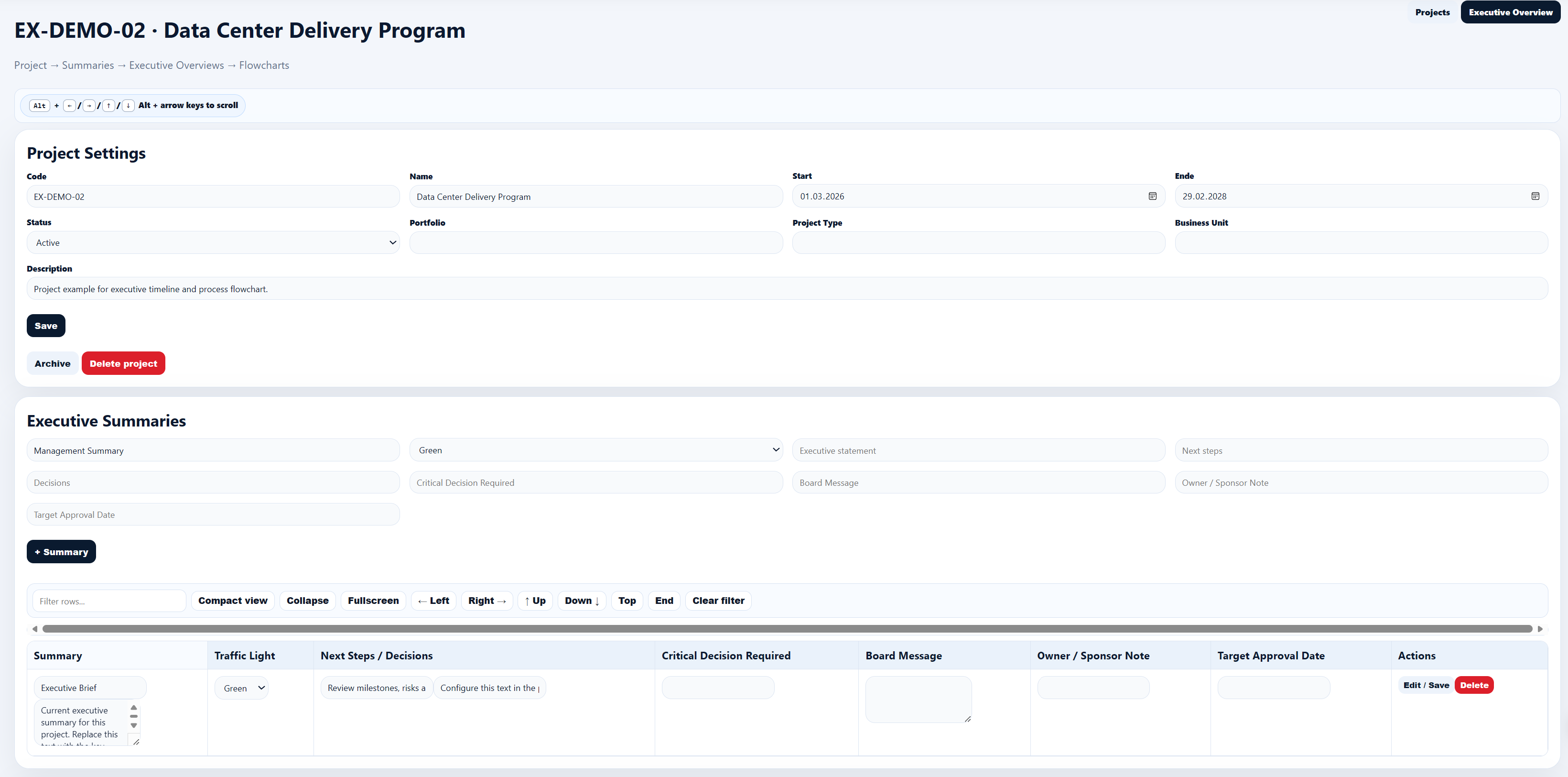1568x777 pixels.
Task: Open the table in Fullscreen
Action: [373, 601]
